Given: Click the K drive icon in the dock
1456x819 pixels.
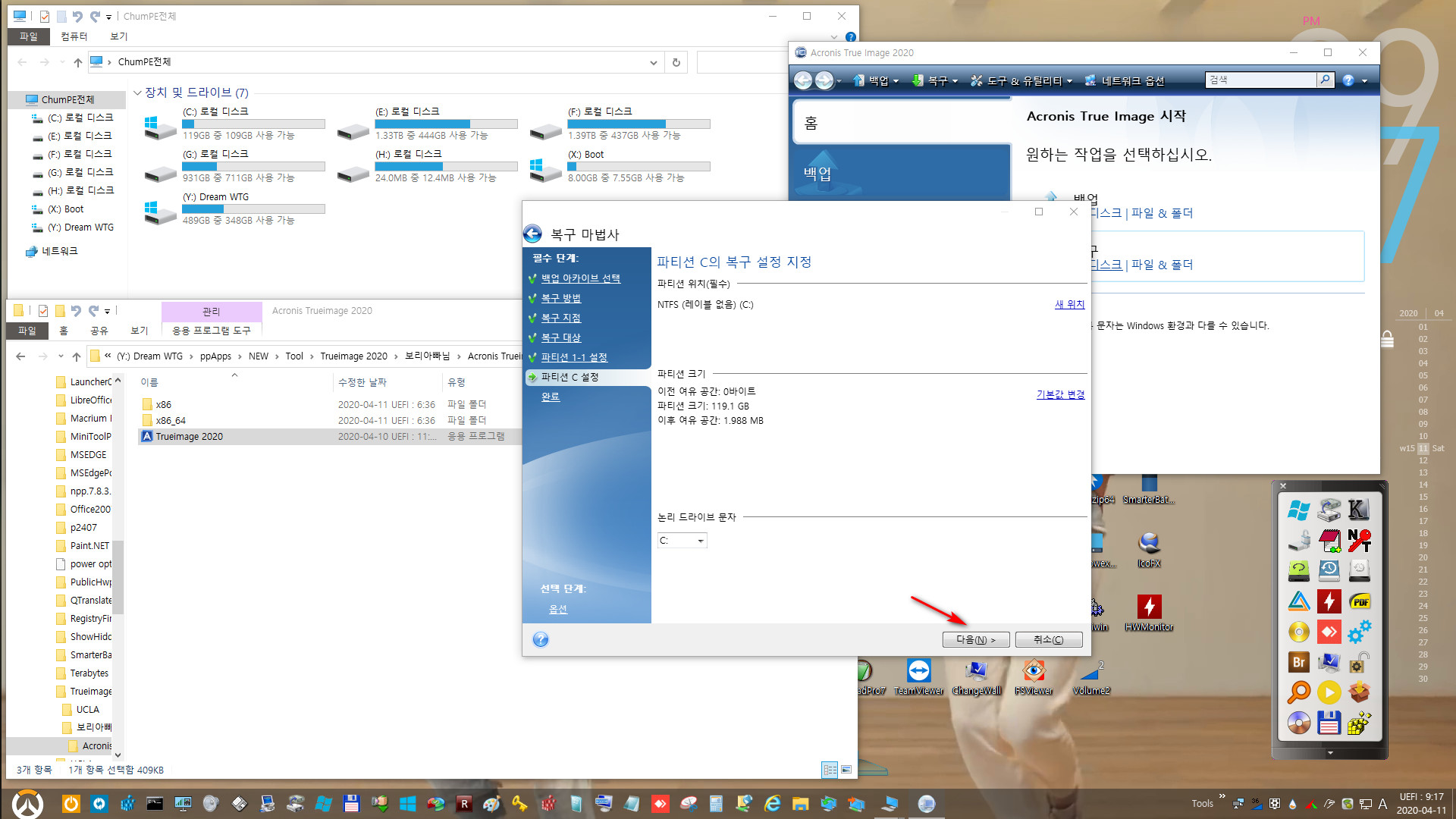Looking at the screenshot, I should click(1359, 510).
